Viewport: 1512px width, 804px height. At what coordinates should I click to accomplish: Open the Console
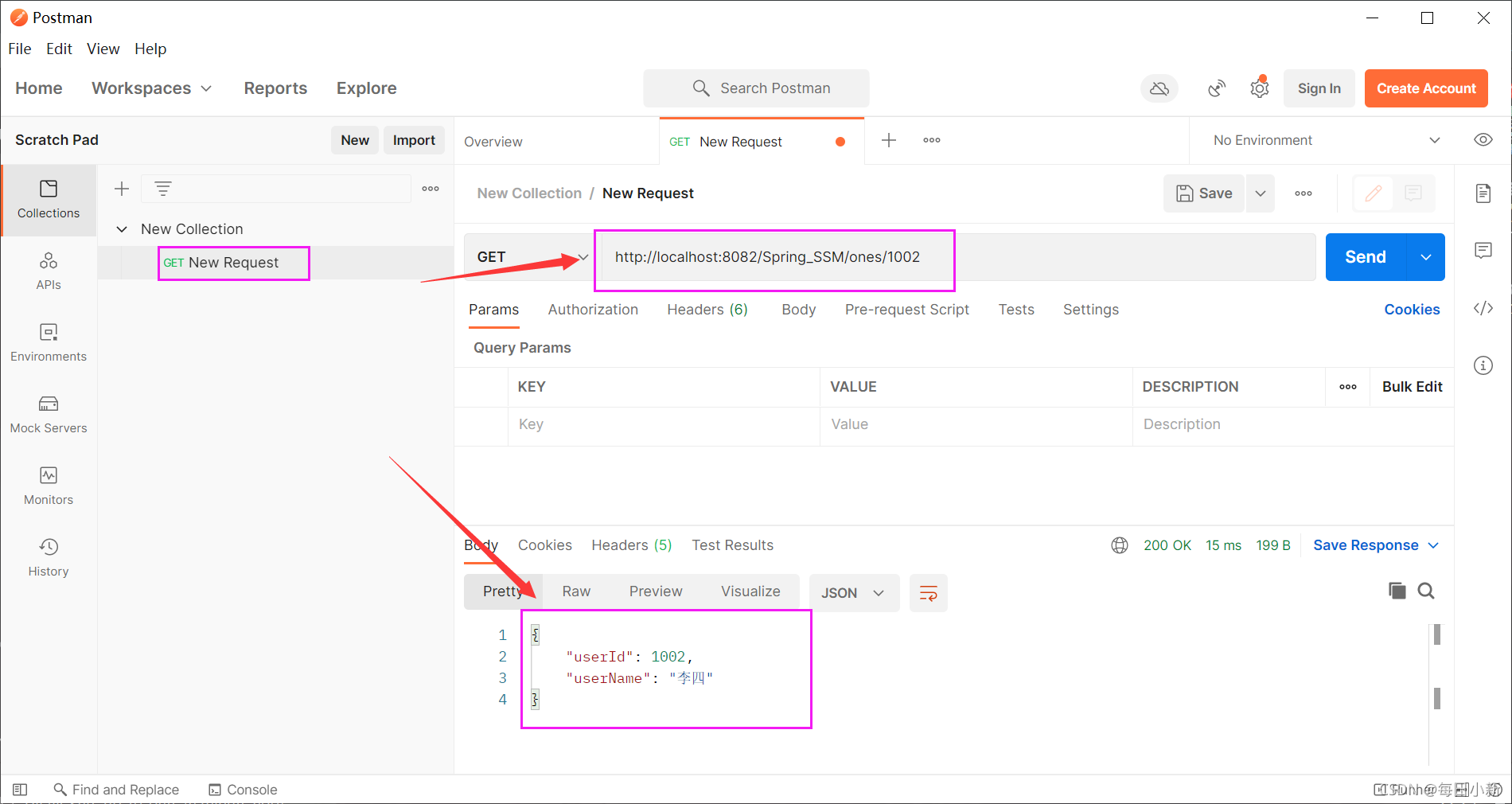(x=243, y=790)
